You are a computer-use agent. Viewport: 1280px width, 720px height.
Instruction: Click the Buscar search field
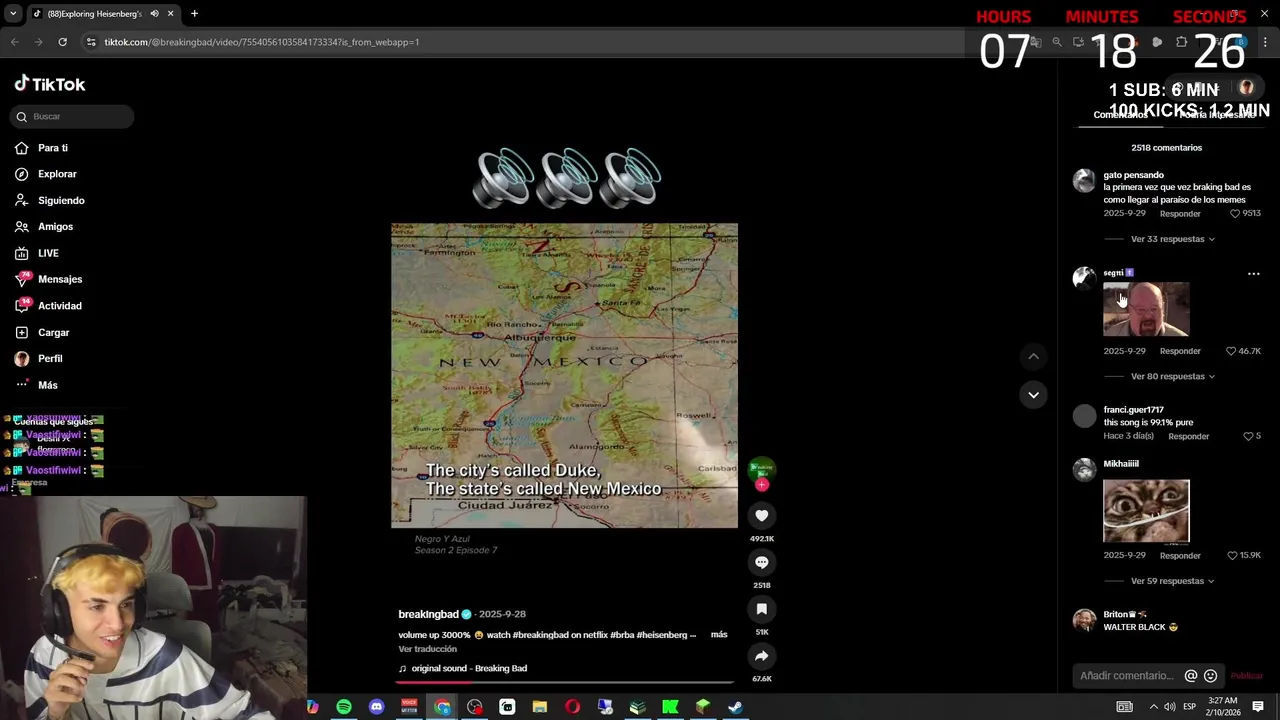[72, 116]
